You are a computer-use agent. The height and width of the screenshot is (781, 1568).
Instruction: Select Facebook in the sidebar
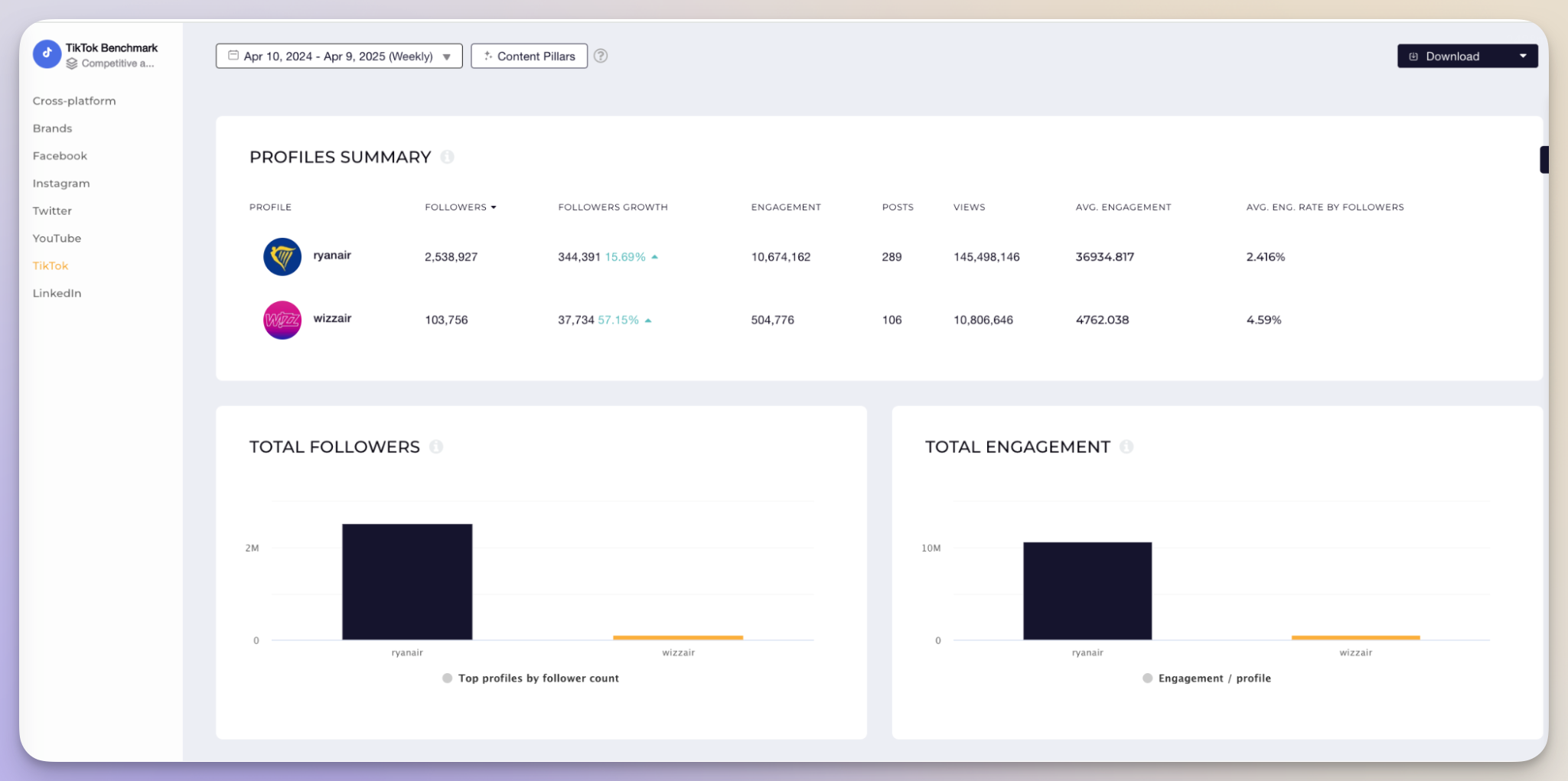coord(60,156)
